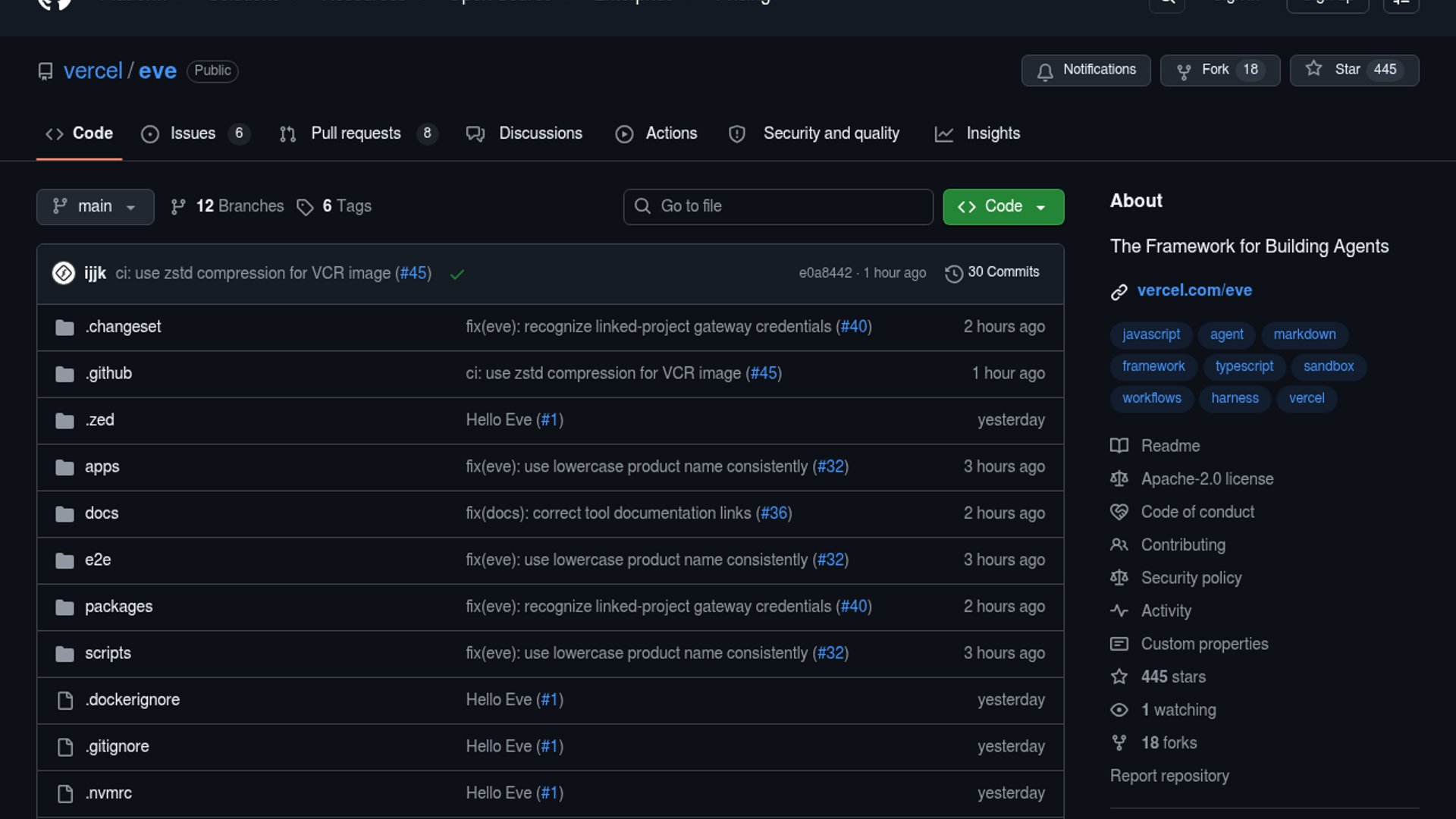The height and width of the screenshot is (819, 1456).
Task: Click the .zed folder icon
Action: [64, 421]
